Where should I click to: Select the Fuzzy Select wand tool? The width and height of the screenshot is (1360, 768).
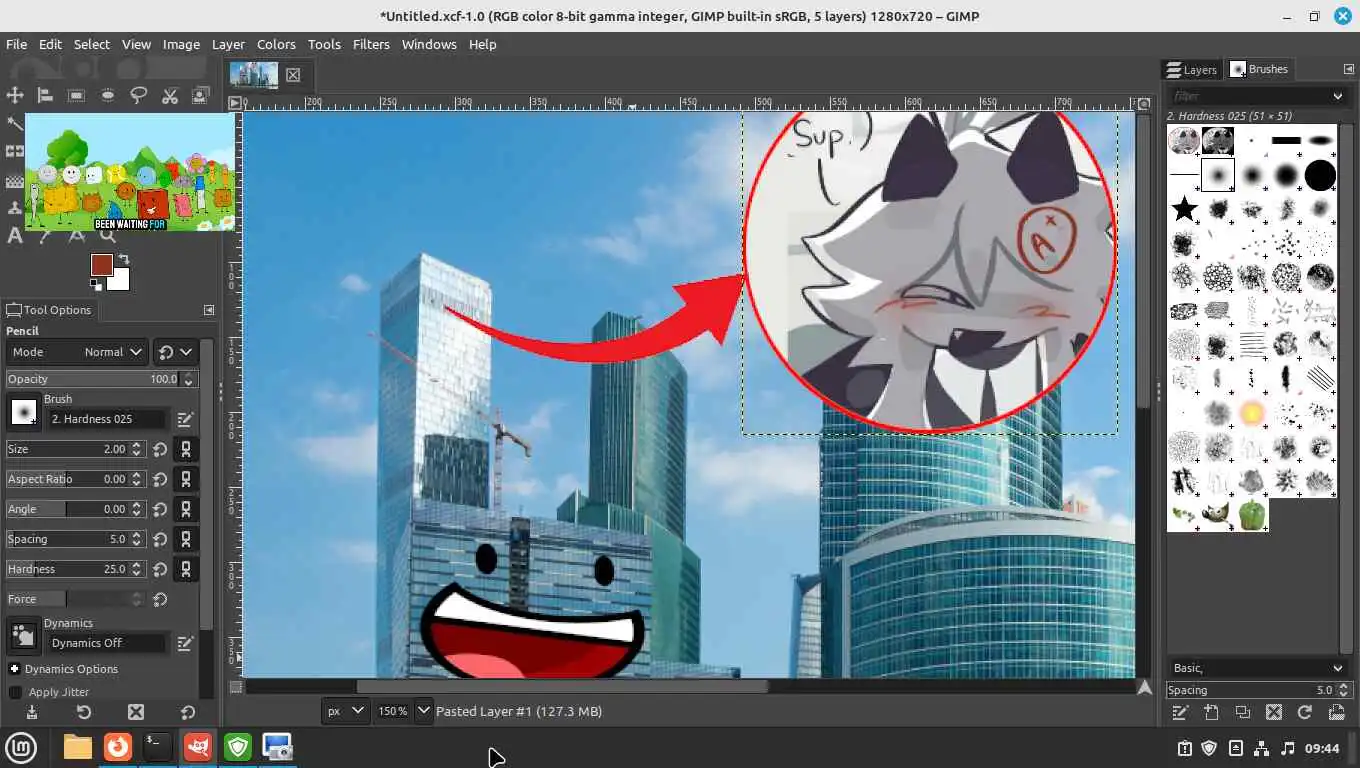[x=15, y=124]
